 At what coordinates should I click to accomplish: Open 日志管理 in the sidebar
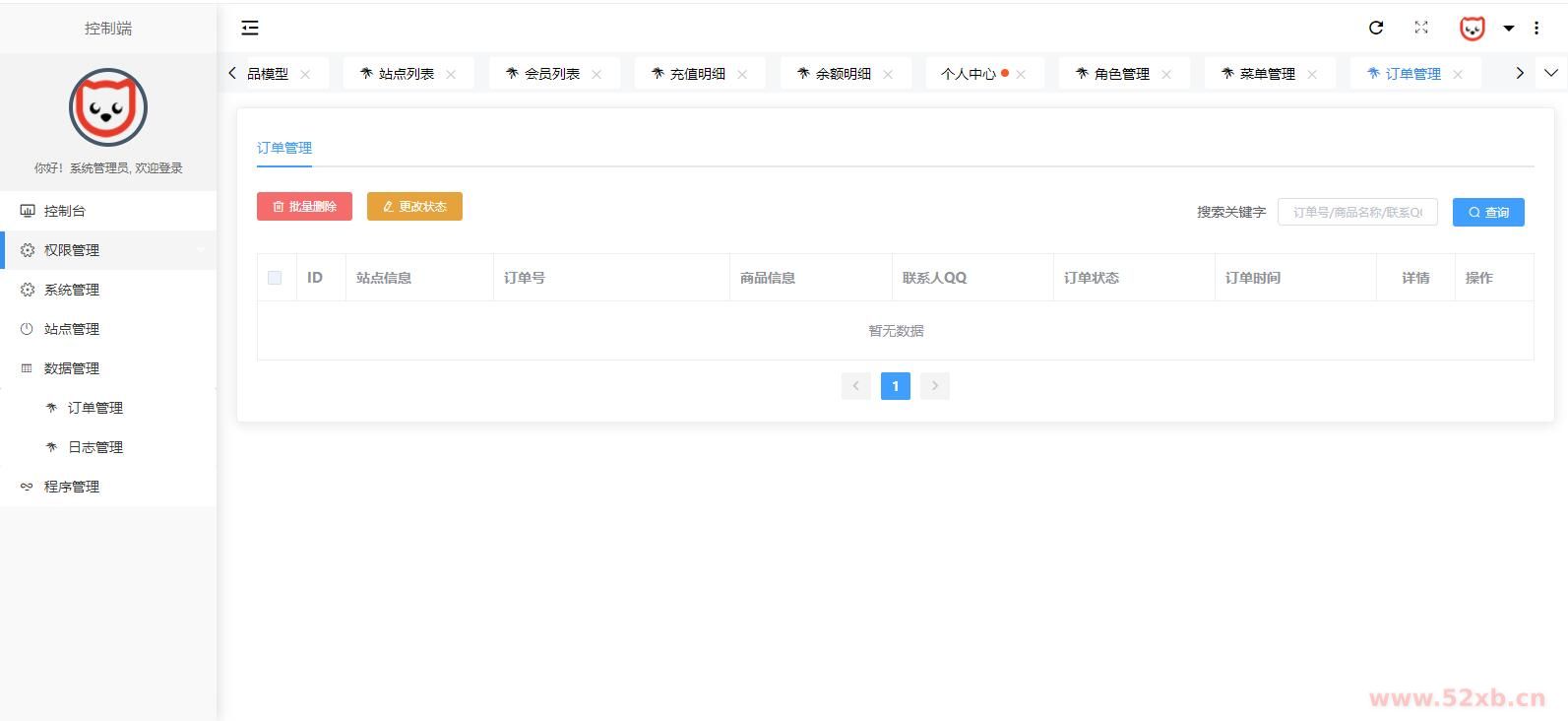pyautogui.click(x=95, y=447)
